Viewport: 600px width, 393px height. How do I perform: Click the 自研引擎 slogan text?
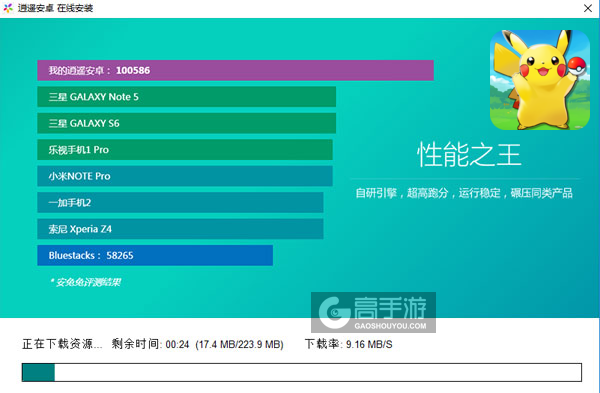click(464, 193)
